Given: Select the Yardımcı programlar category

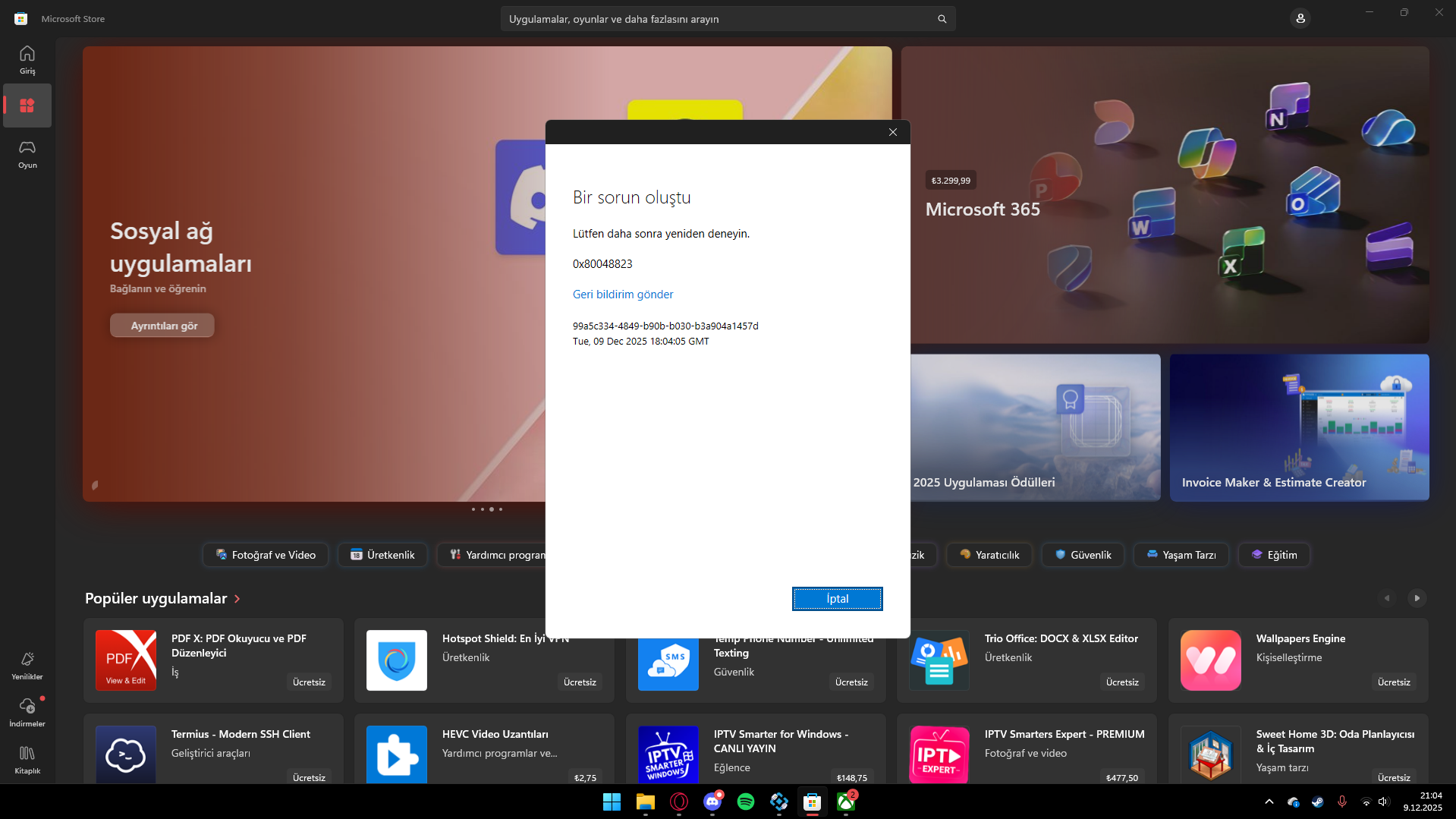Looking at the screenshot, I should pos(492,555).
